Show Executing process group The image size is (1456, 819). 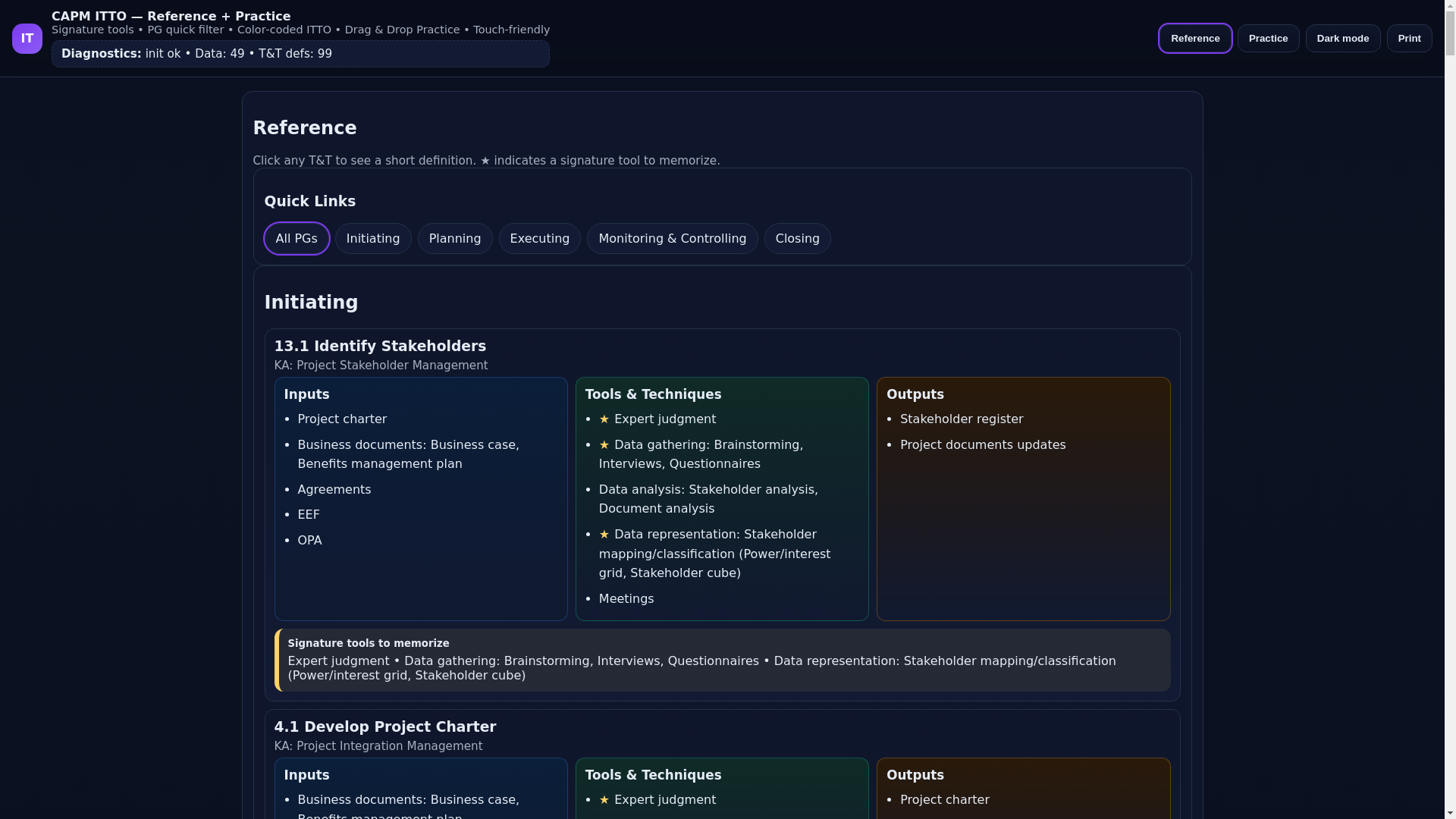coord(539,239)
